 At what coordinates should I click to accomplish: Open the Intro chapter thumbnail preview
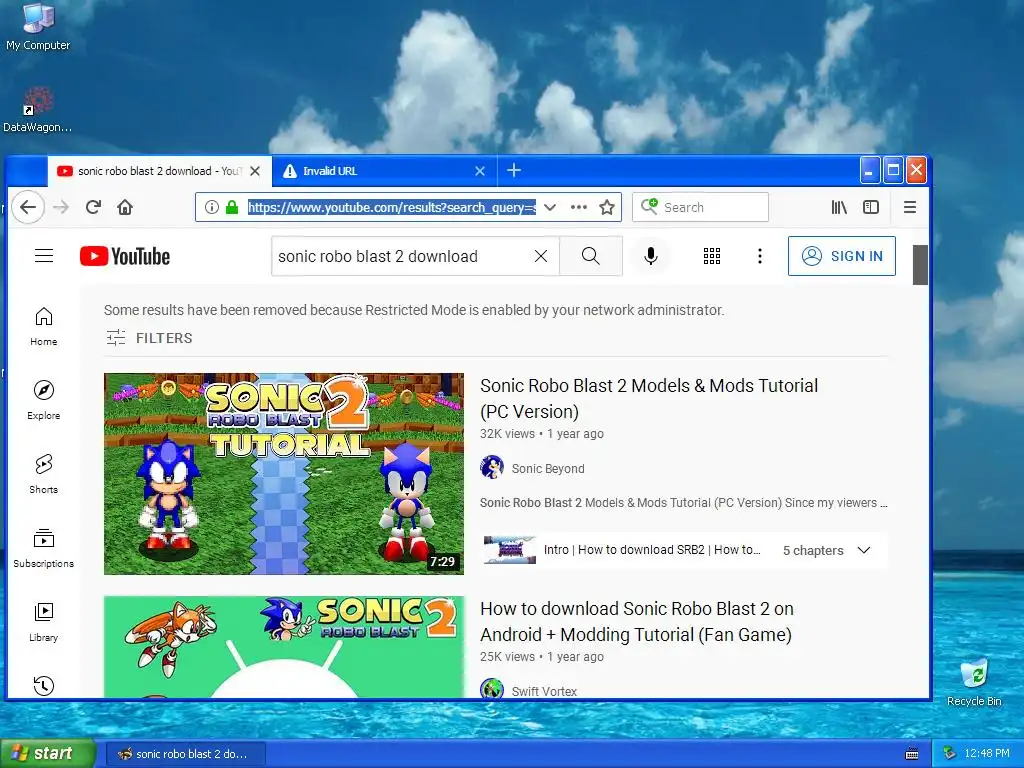[x=509, y=550]
